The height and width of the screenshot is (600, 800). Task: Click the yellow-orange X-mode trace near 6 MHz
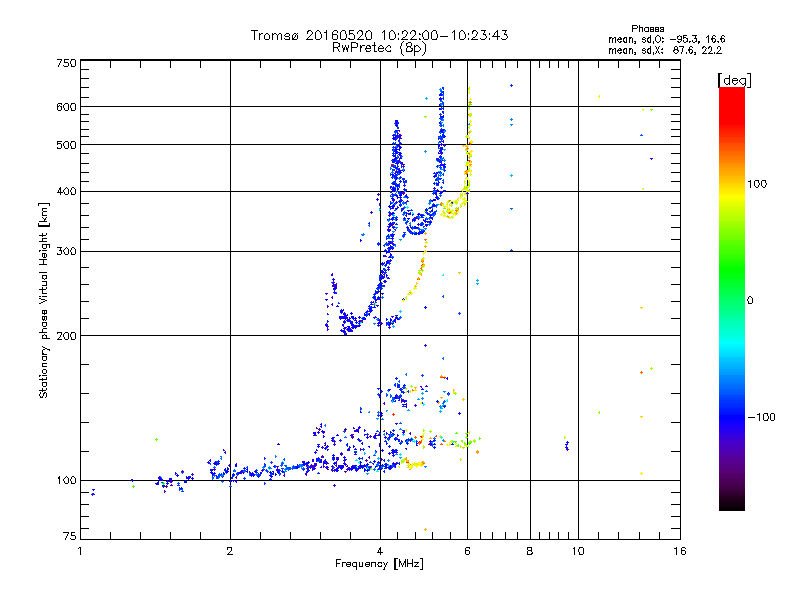tap(468, 148)
